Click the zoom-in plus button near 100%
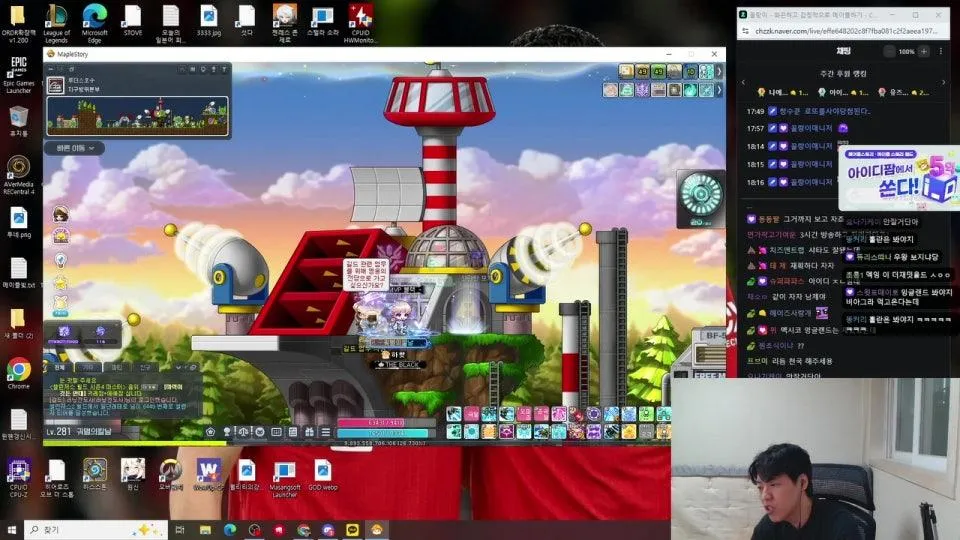 point(924,51)
